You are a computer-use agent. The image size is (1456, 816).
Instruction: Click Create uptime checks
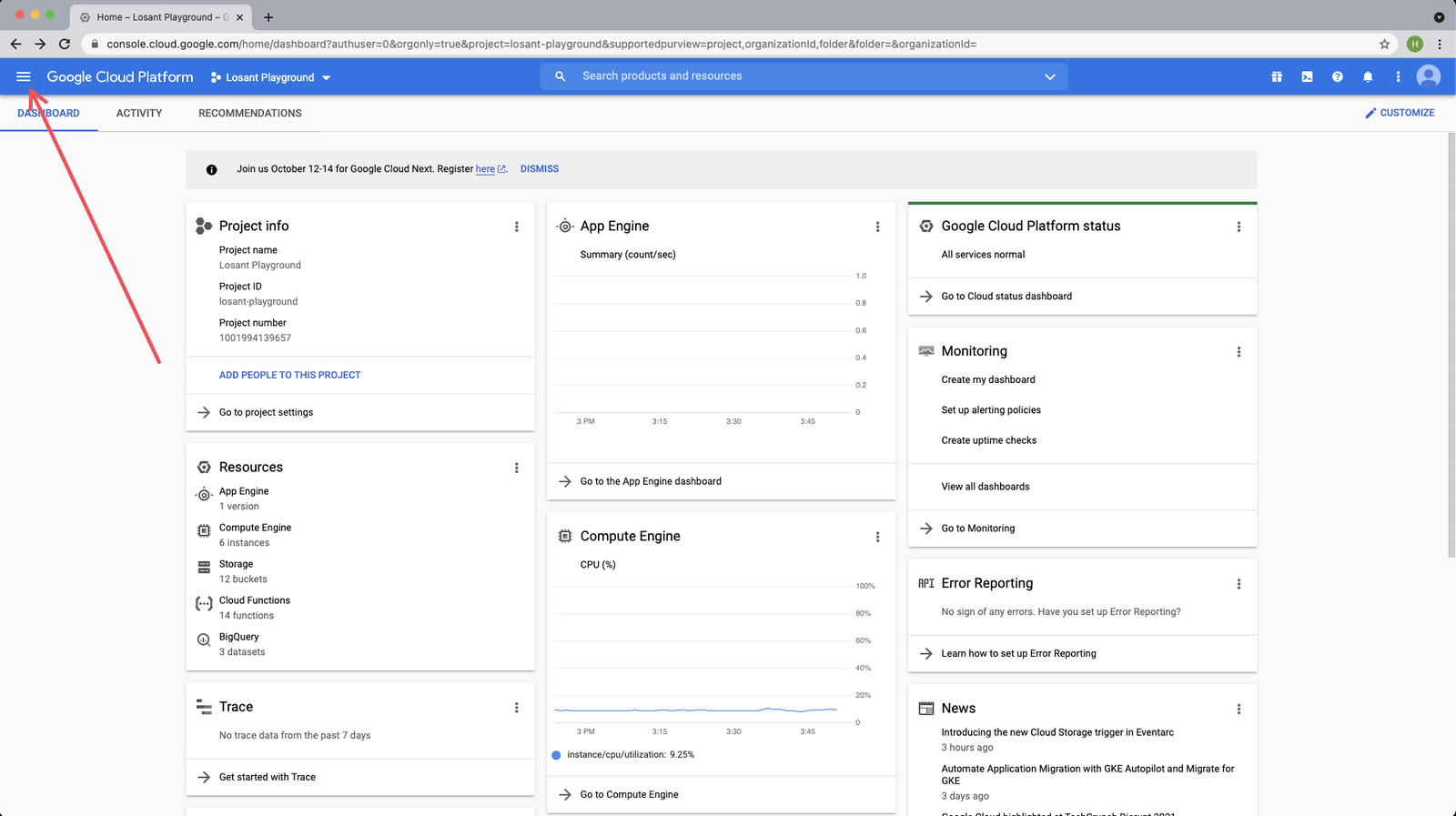(x=989, y=440)
